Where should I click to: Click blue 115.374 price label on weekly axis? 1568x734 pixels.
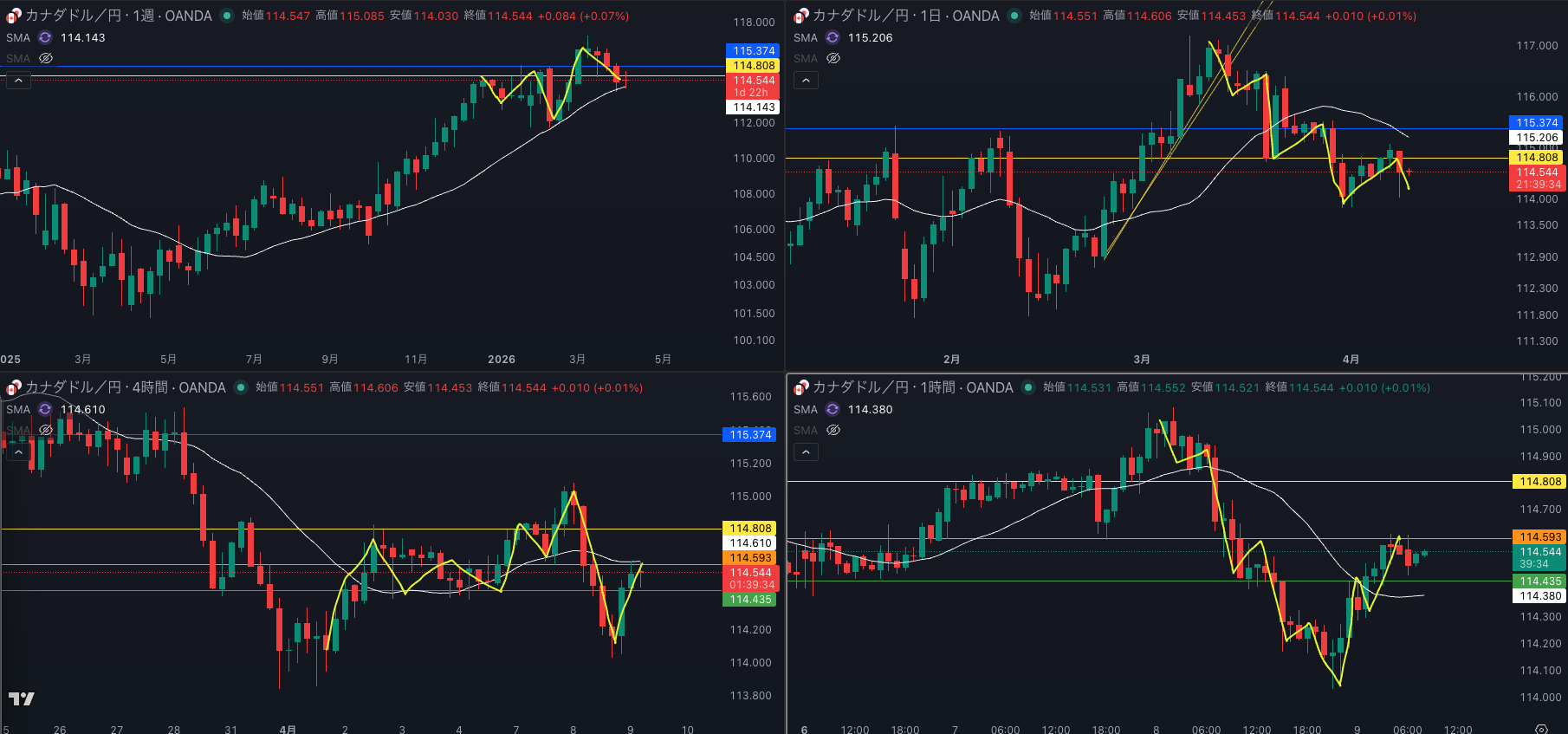click(753, 50)
